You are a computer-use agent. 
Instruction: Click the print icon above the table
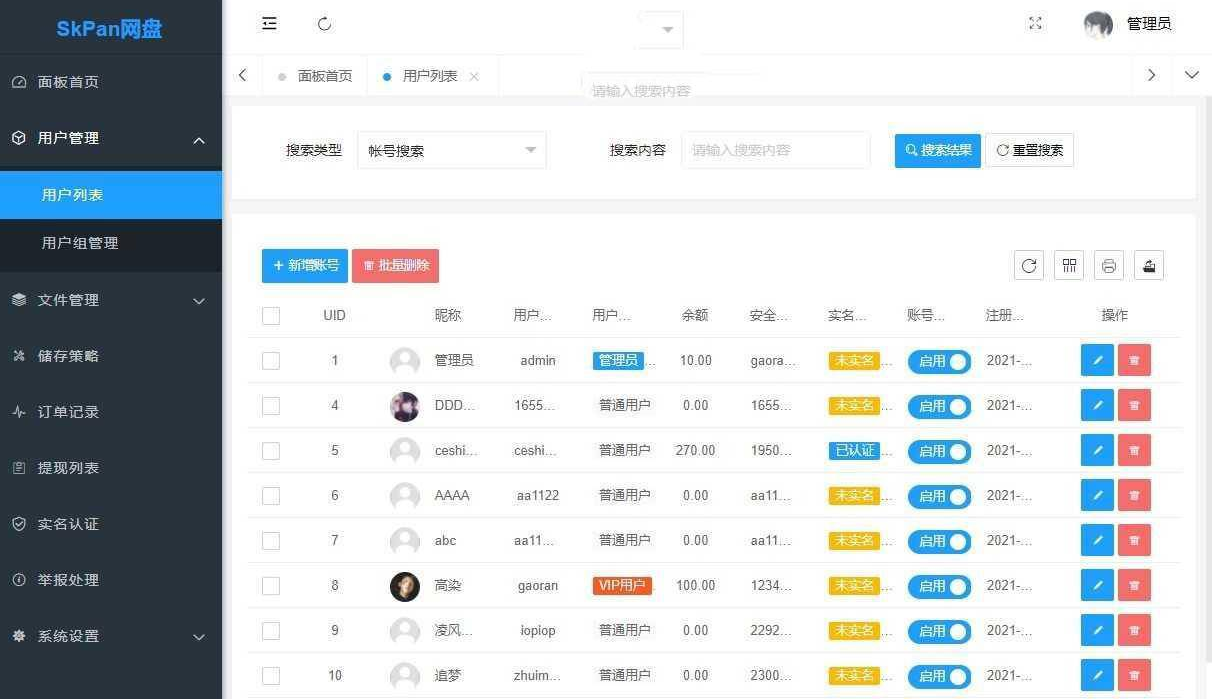[x=1109, y=265]
